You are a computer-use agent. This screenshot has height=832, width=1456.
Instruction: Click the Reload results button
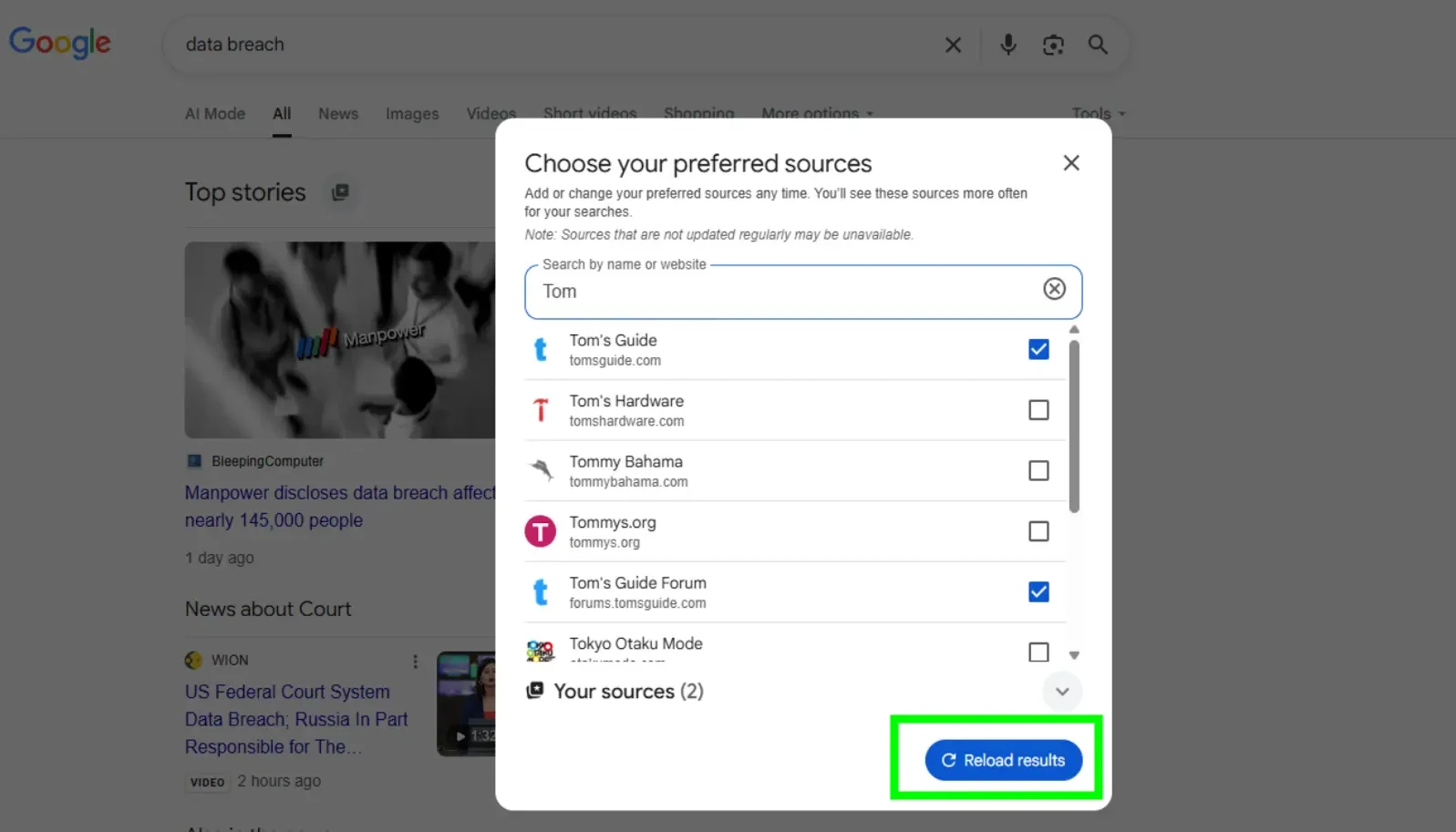pyautogui.click(x=1003, y=760)
